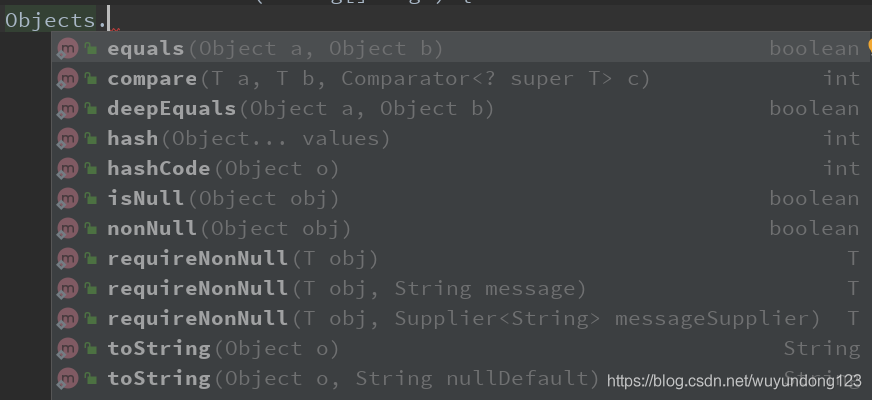Screen dimensions: 872x400
Task: Click the method icon beside compare
Action: (x=67, y=78)
